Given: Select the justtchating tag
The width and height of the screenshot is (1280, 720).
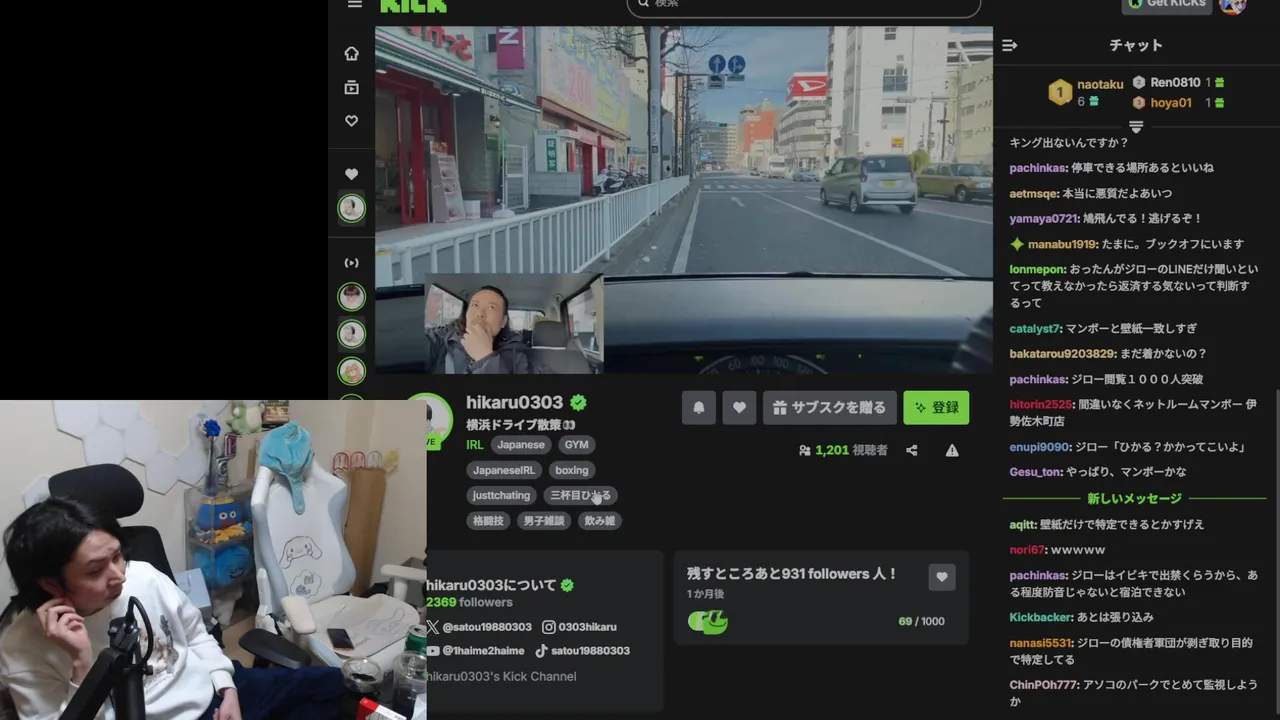Looking at the screenshot, I should point(501,495).
